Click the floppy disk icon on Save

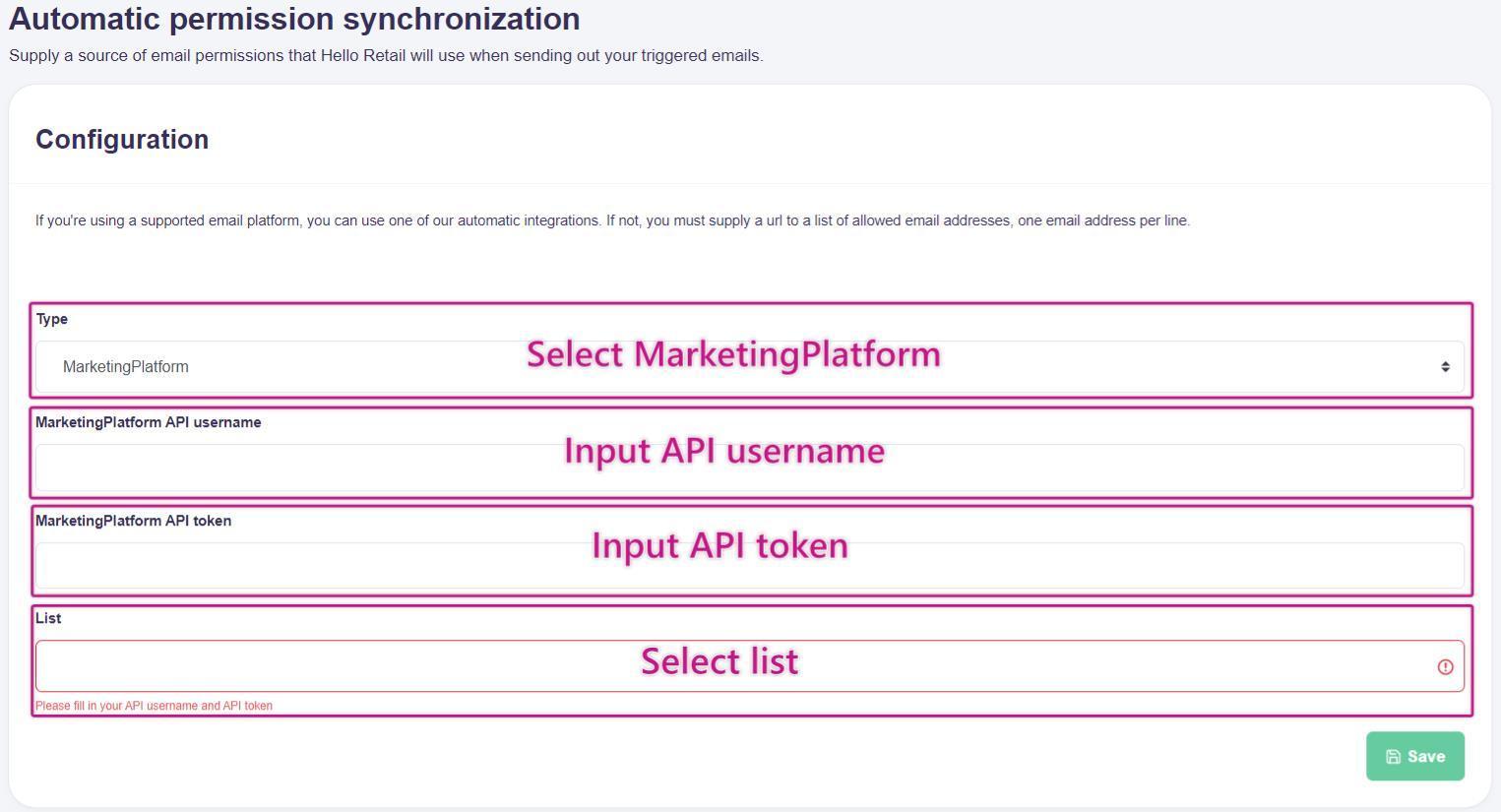pyautogui.click(x=1393, y=757)
